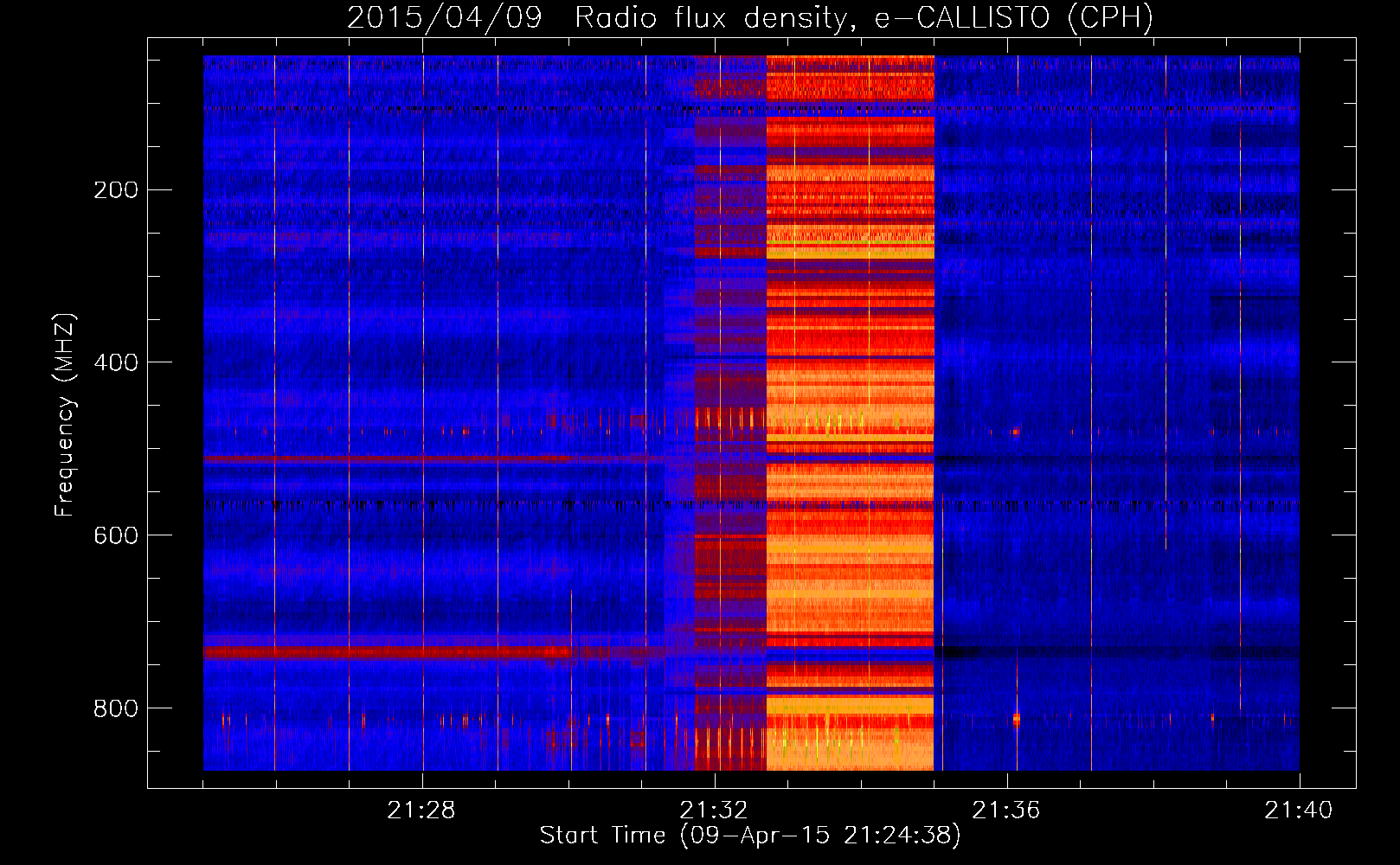Click the 21:28 time axis label
Image resolution: width=1400 pixels, height=865 pixels.
tap(421, 811)
